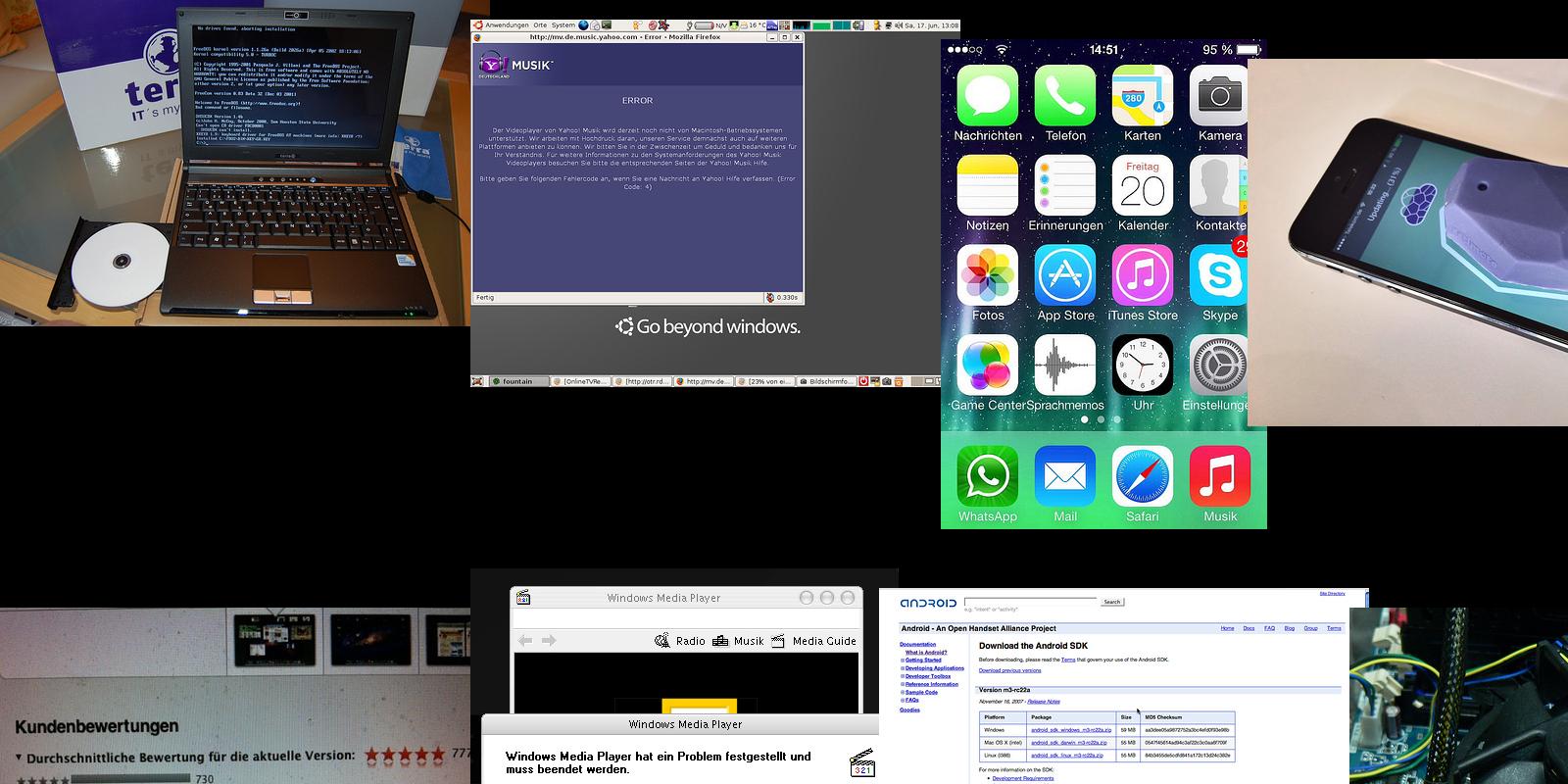Click the Firefox icon in the Ubuntu top panel
The width and height of the screenshot is (1568, 784).
click(x=584, y=25)
